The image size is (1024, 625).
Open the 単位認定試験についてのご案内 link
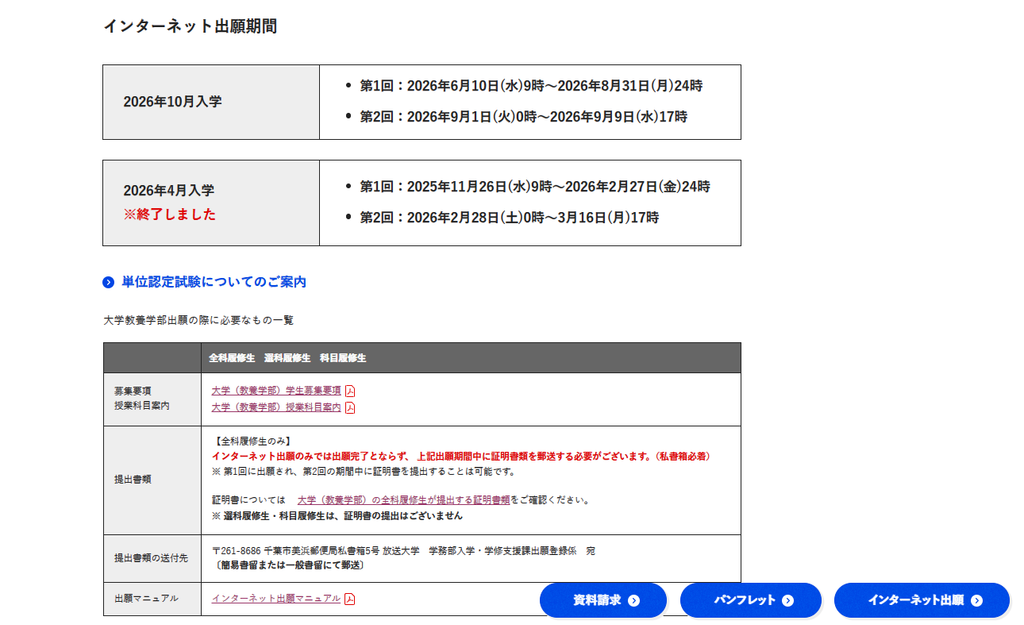(214, 282)
